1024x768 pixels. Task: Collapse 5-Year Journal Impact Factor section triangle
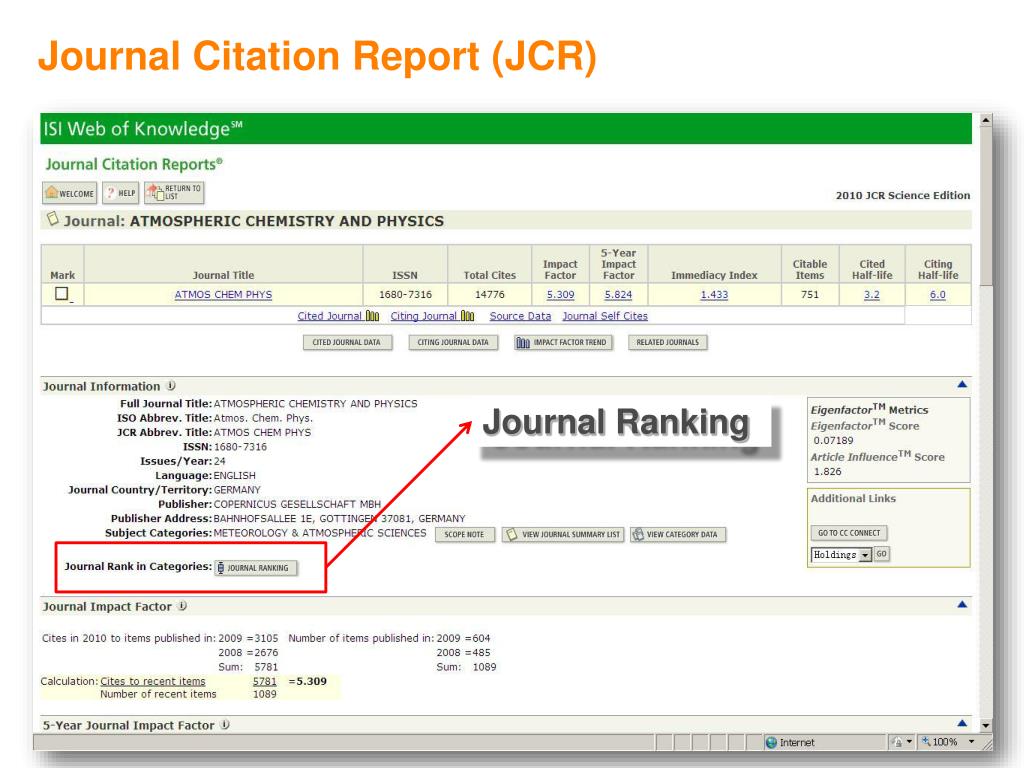coord(962,724)
